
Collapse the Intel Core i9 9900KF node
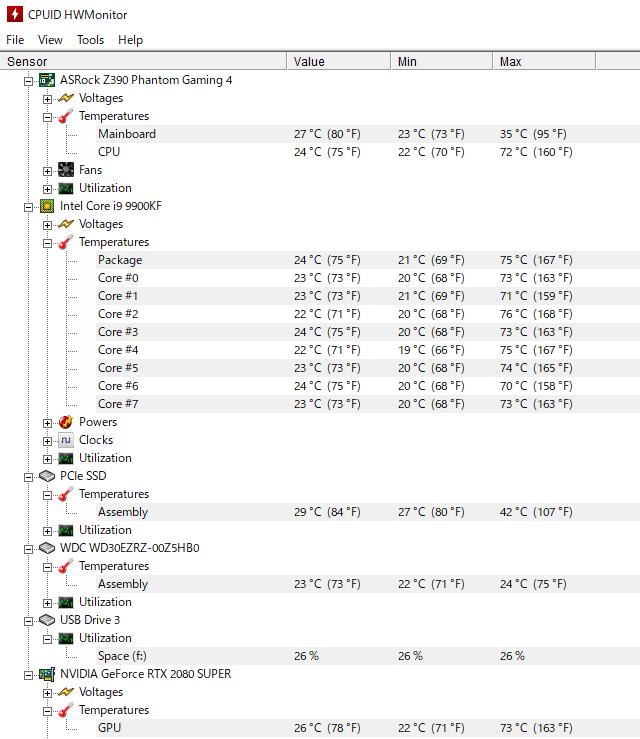29,207
